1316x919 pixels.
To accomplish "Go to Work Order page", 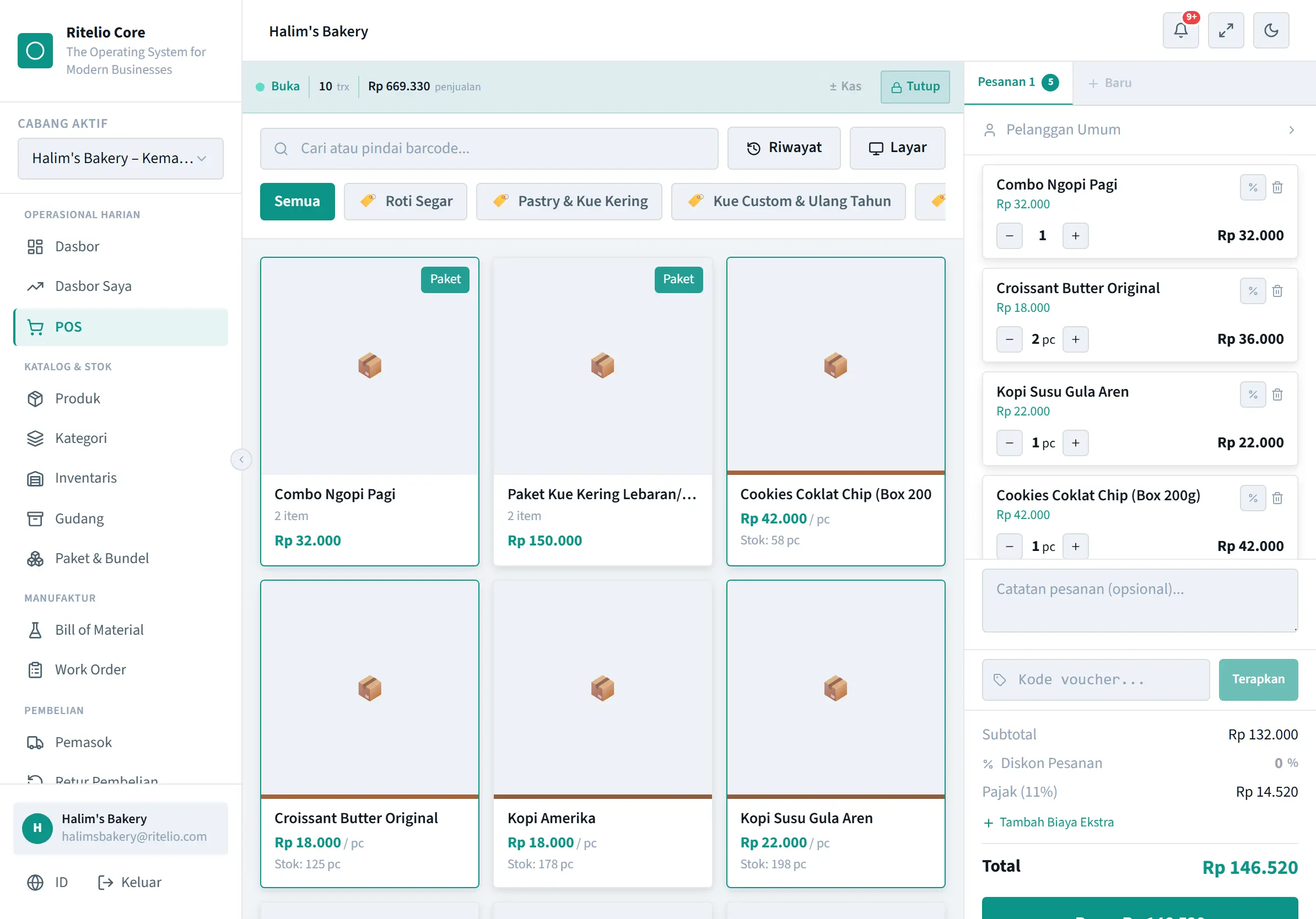I will tap(120, 670).
